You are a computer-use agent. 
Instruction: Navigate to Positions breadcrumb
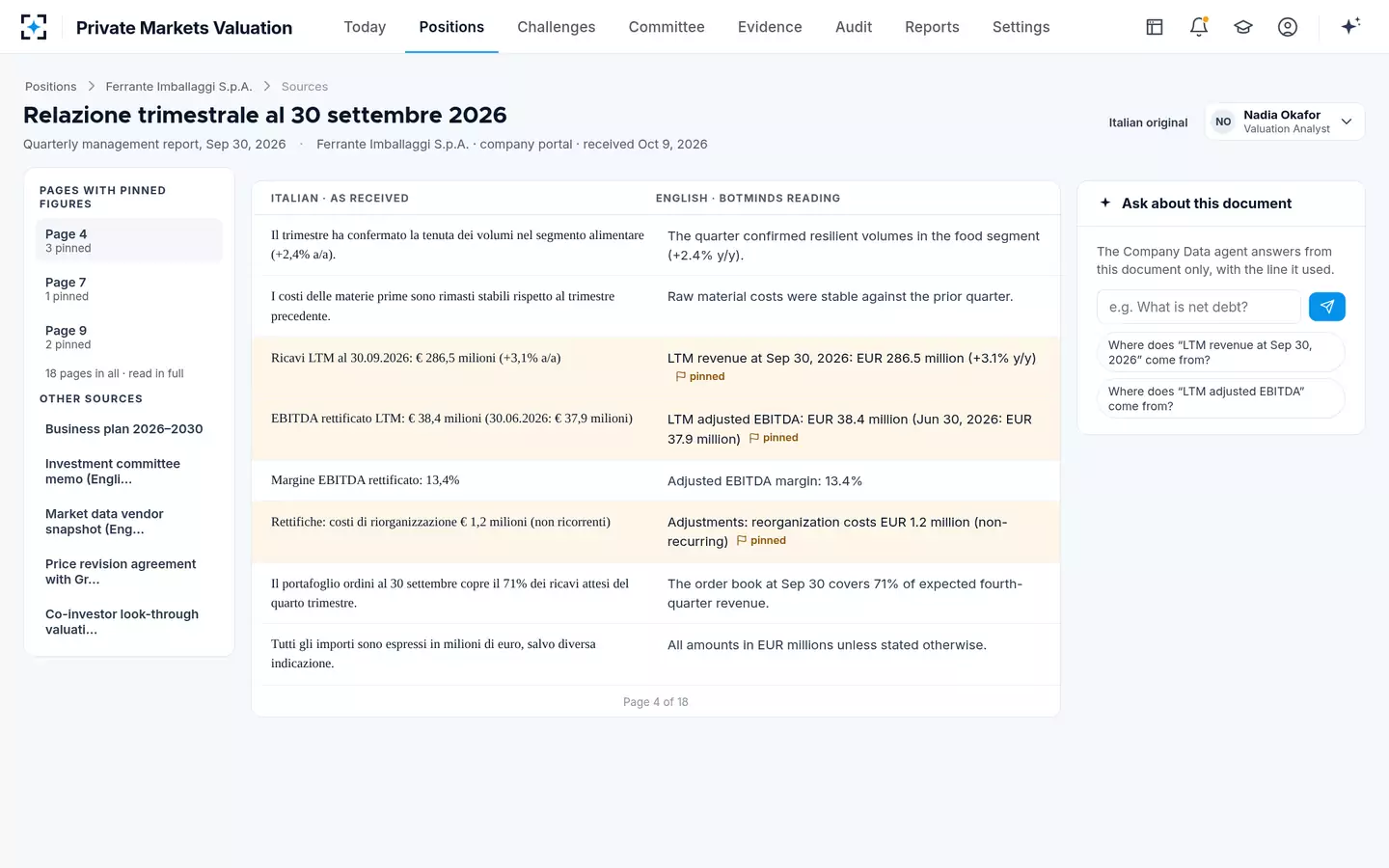click(x=50, y=87)
